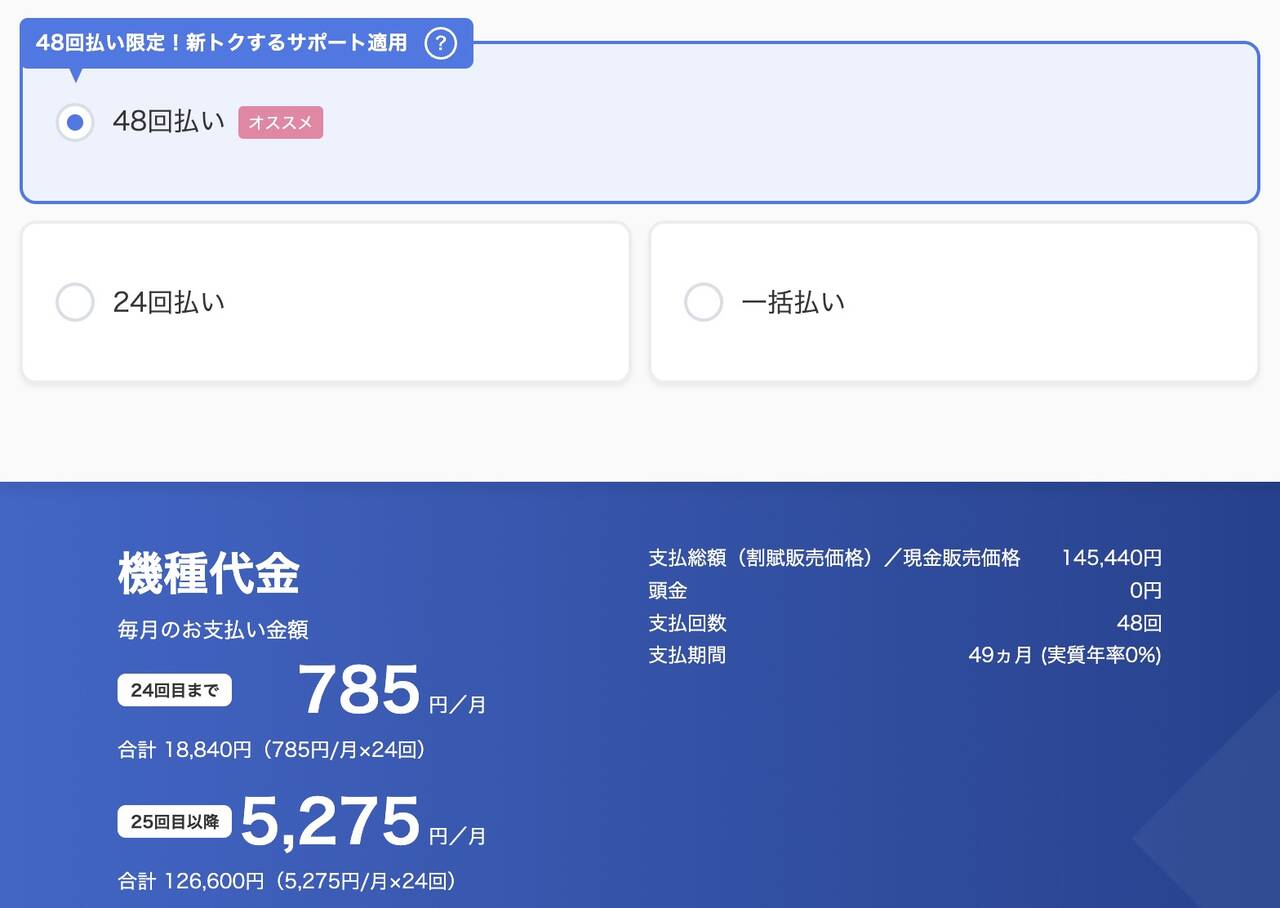Click the 頭金 0円 value

pos(1146,590)
